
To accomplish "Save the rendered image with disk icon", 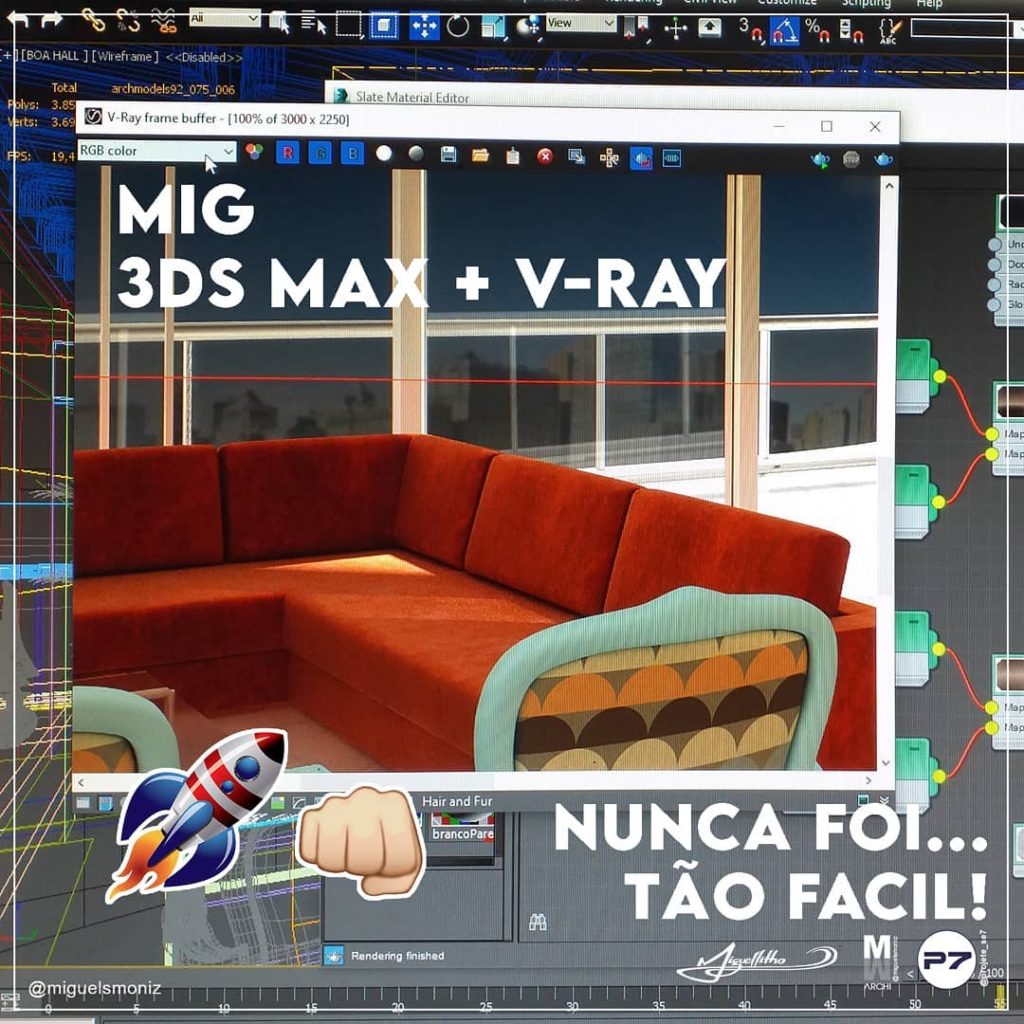I will [448, 154].
